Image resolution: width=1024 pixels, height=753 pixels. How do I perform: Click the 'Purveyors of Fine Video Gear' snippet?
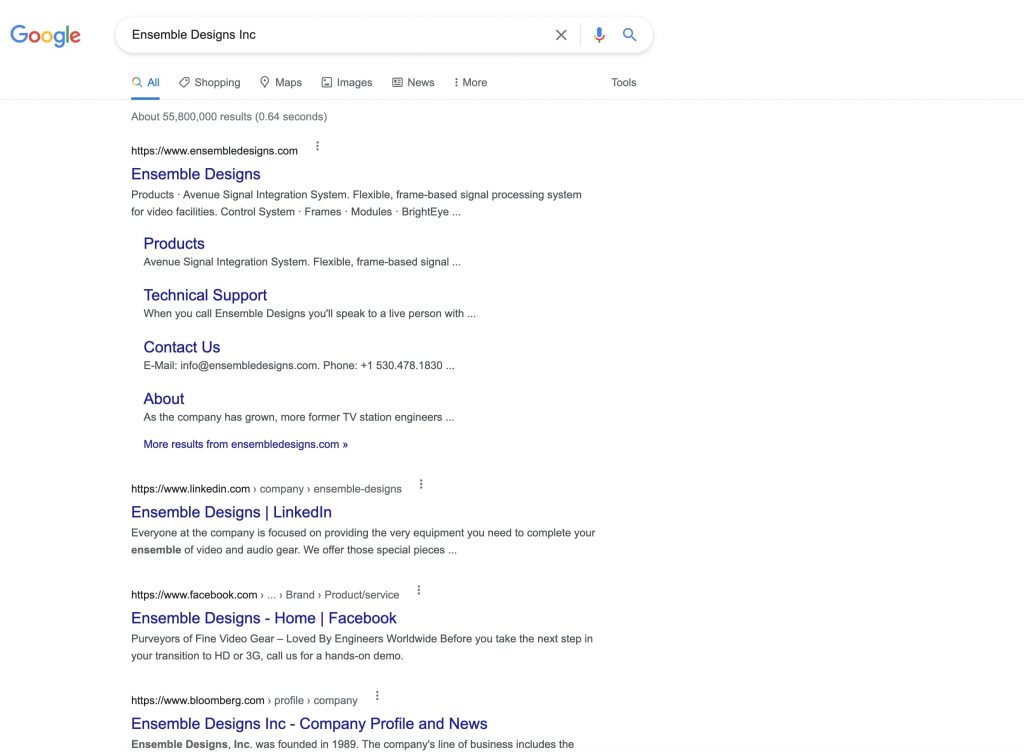click(362, 647)
